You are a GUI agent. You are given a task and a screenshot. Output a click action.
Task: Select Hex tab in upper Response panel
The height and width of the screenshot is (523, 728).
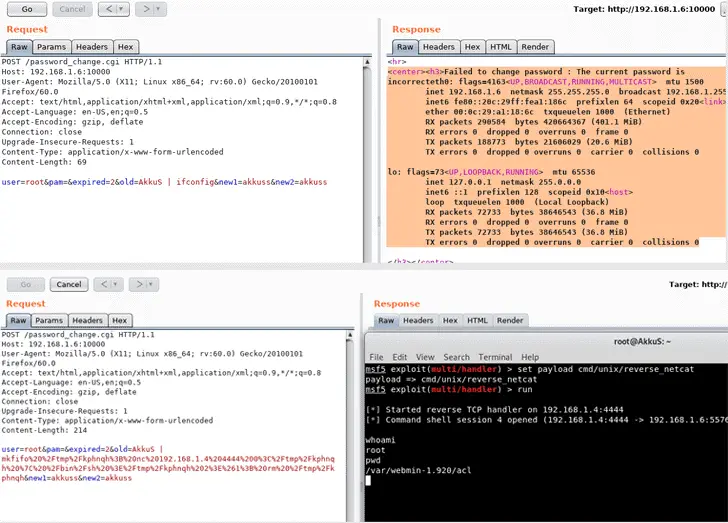pos(472,47)
